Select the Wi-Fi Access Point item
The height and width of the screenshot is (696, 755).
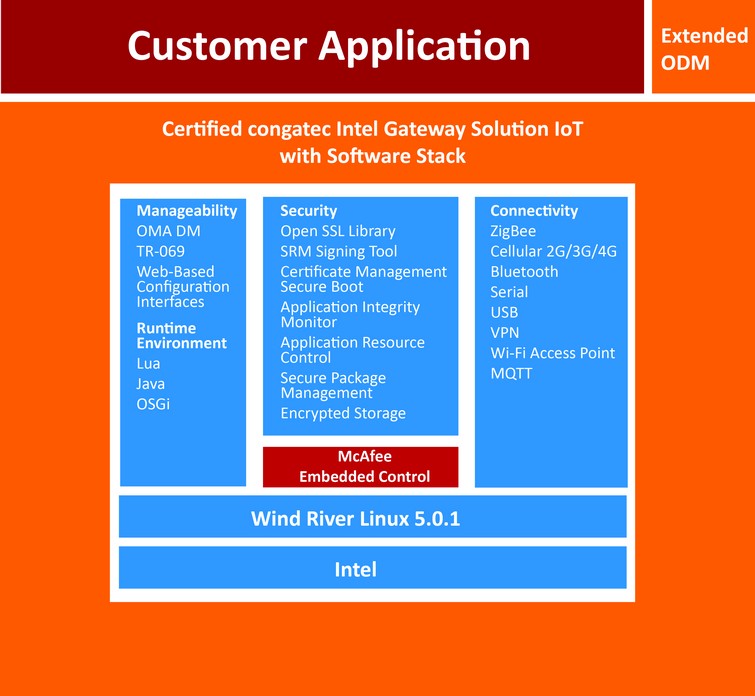552,353
